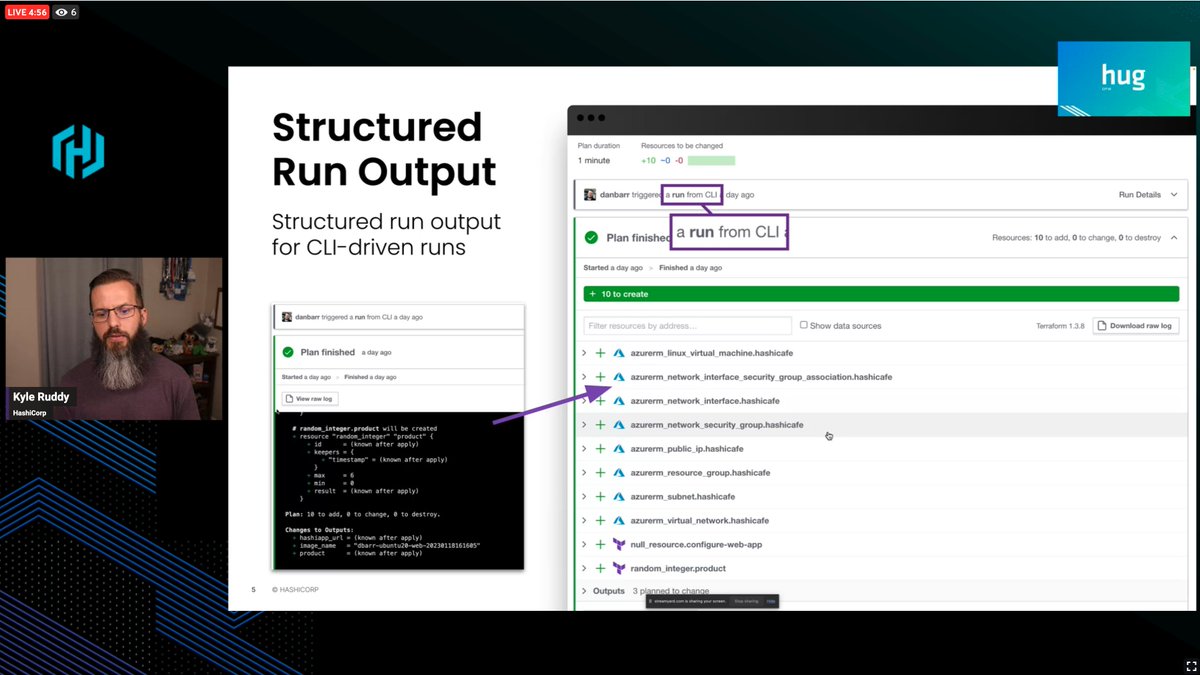The image size is (1200, 675).
Task: Expand the azurerm_network_security_group.hashicafe row chevron
Action: pyautogui.click(x=584, y=425)
